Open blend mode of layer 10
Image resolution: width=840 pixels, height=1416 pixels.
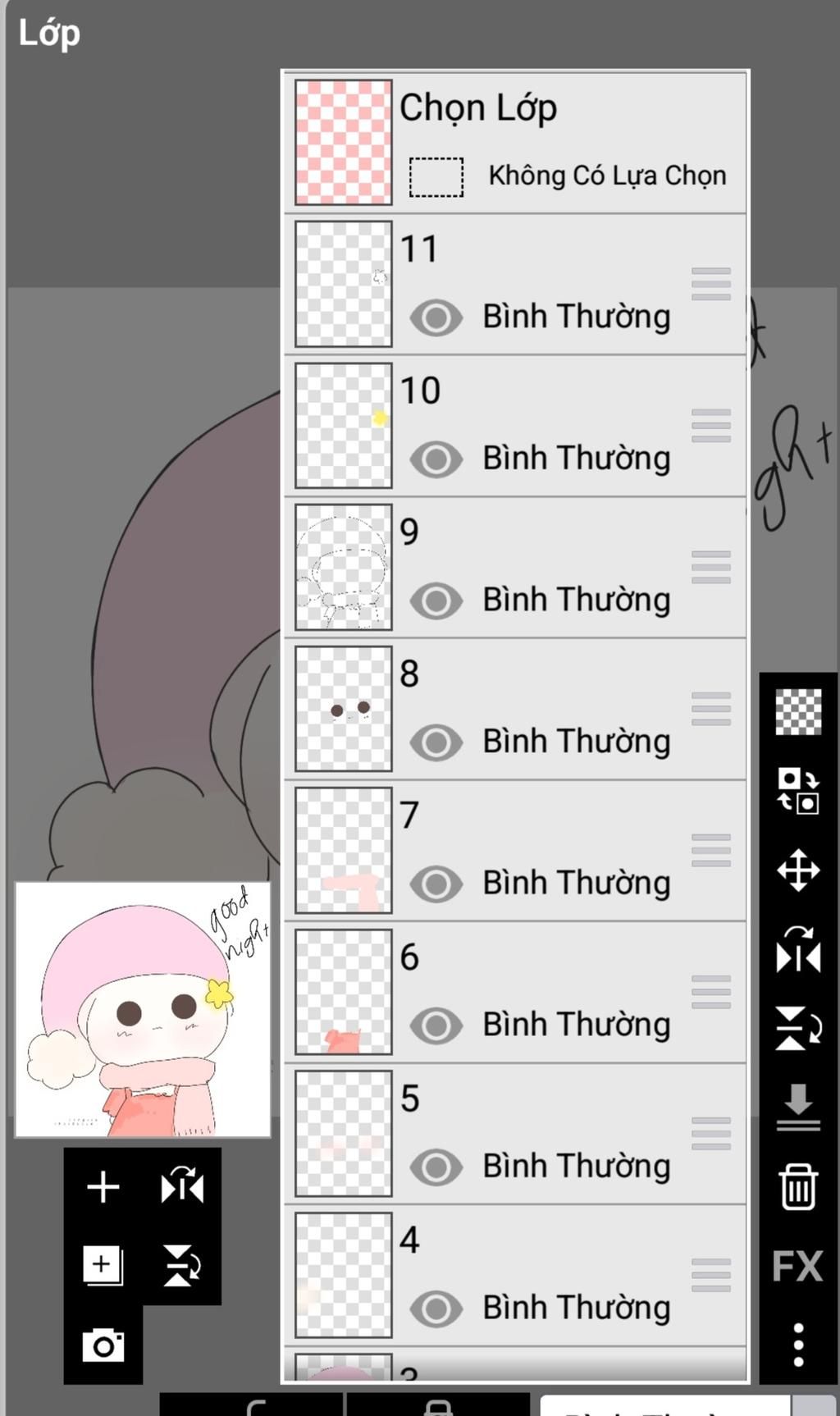click(x=576, y=459)
